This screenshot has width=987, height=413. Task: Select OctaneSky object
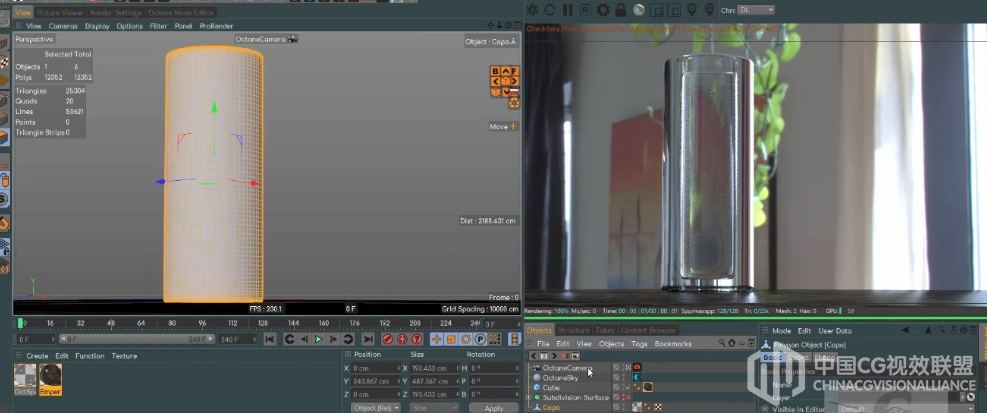tap(560, 378)
